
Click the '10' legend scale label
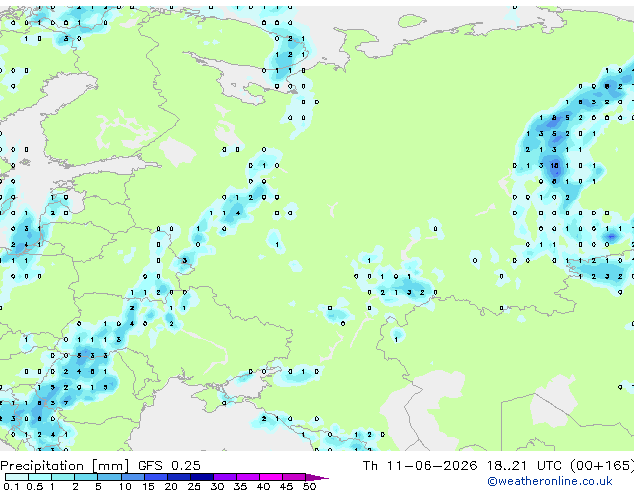125,486
